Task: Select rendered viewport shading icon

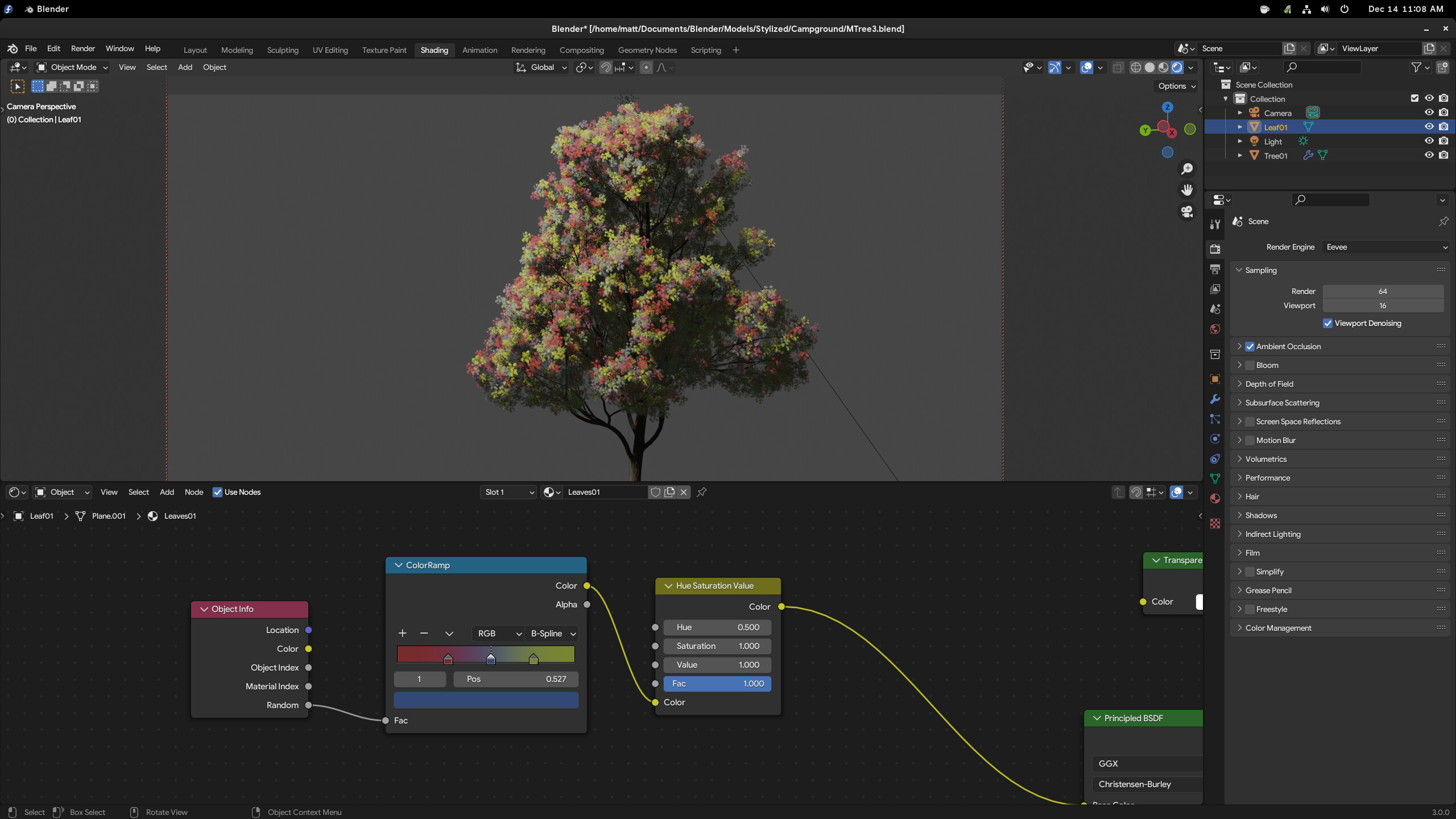Action: pos(1177,68)
